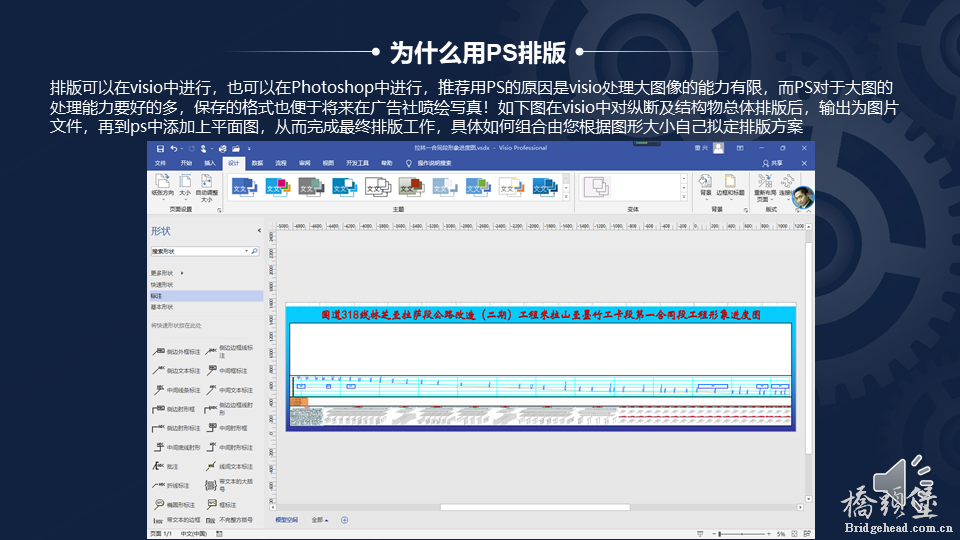Open the 页面设置 dialog launcher

click(219, 210)
